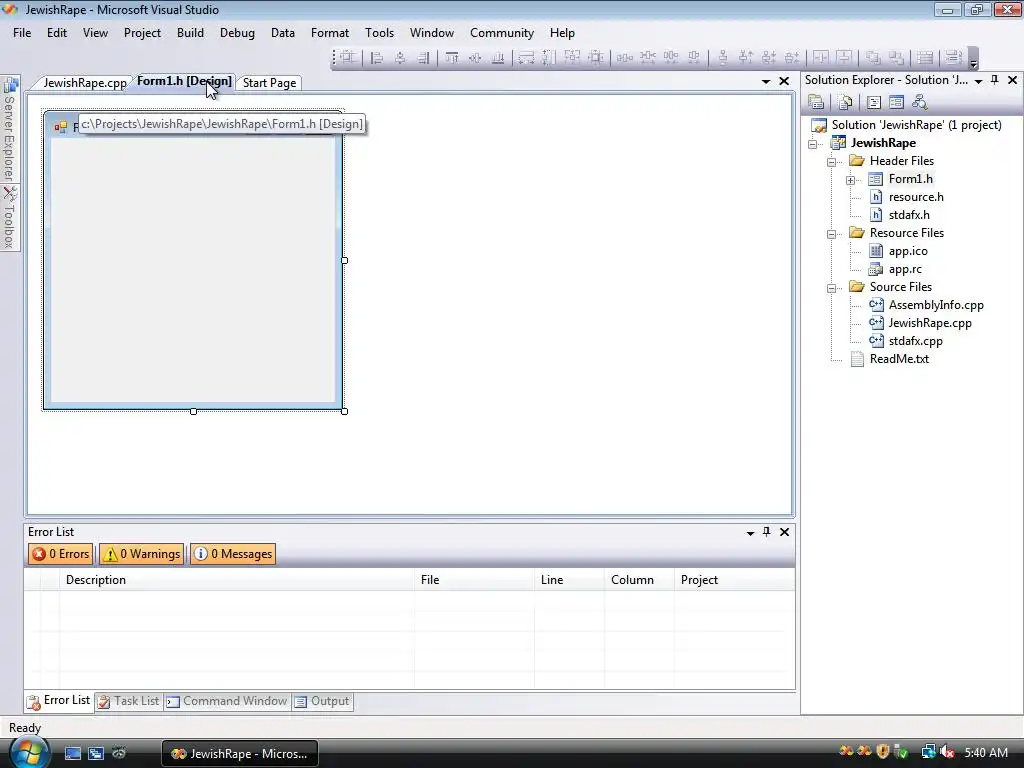This screenshot has height=768, width=1024.
Task: Click the Windows Start orb
Action: [x=29, y=752]
